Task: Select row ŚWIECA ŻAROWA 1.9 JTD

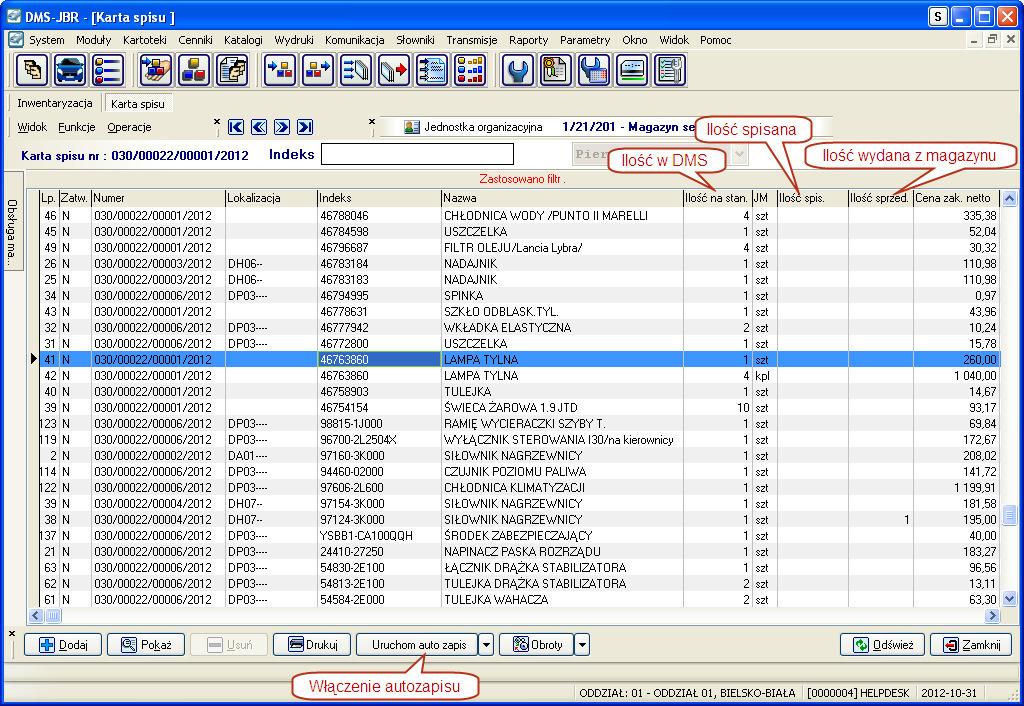Action: [519, 408]
